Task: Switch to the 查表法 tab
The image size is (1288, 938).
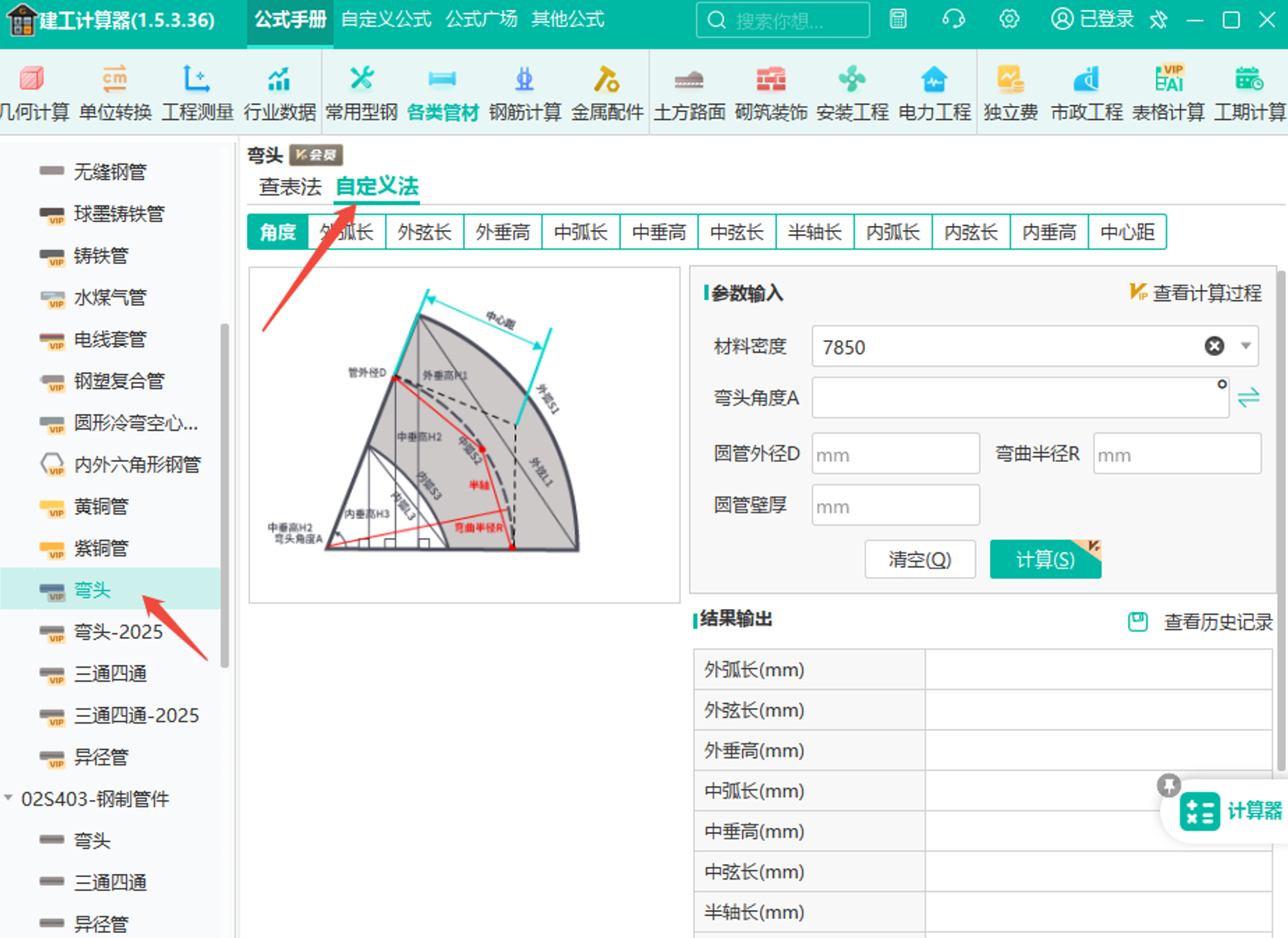Action: (x=290, y=187)
